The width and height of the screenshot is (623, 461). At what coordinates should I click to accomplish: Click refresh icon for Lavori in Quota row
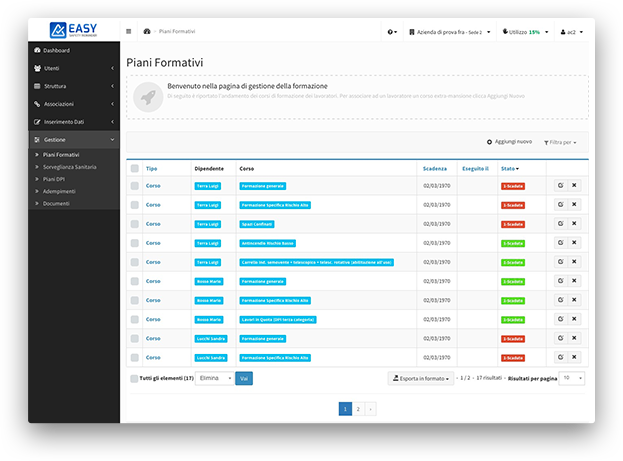[x=561, y=319]
